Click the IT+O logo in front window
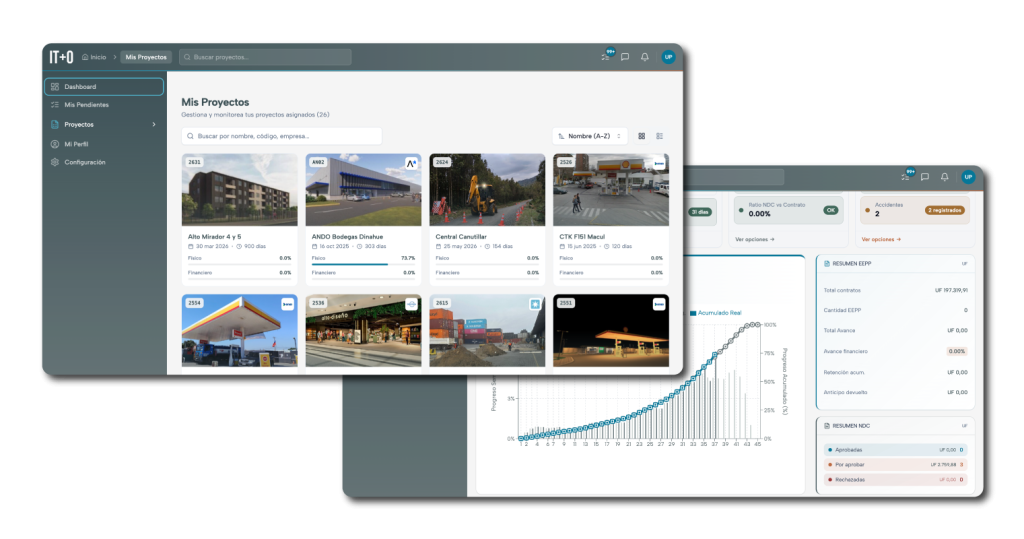This screenshot has width=1024, height=539. click(61, 57)
